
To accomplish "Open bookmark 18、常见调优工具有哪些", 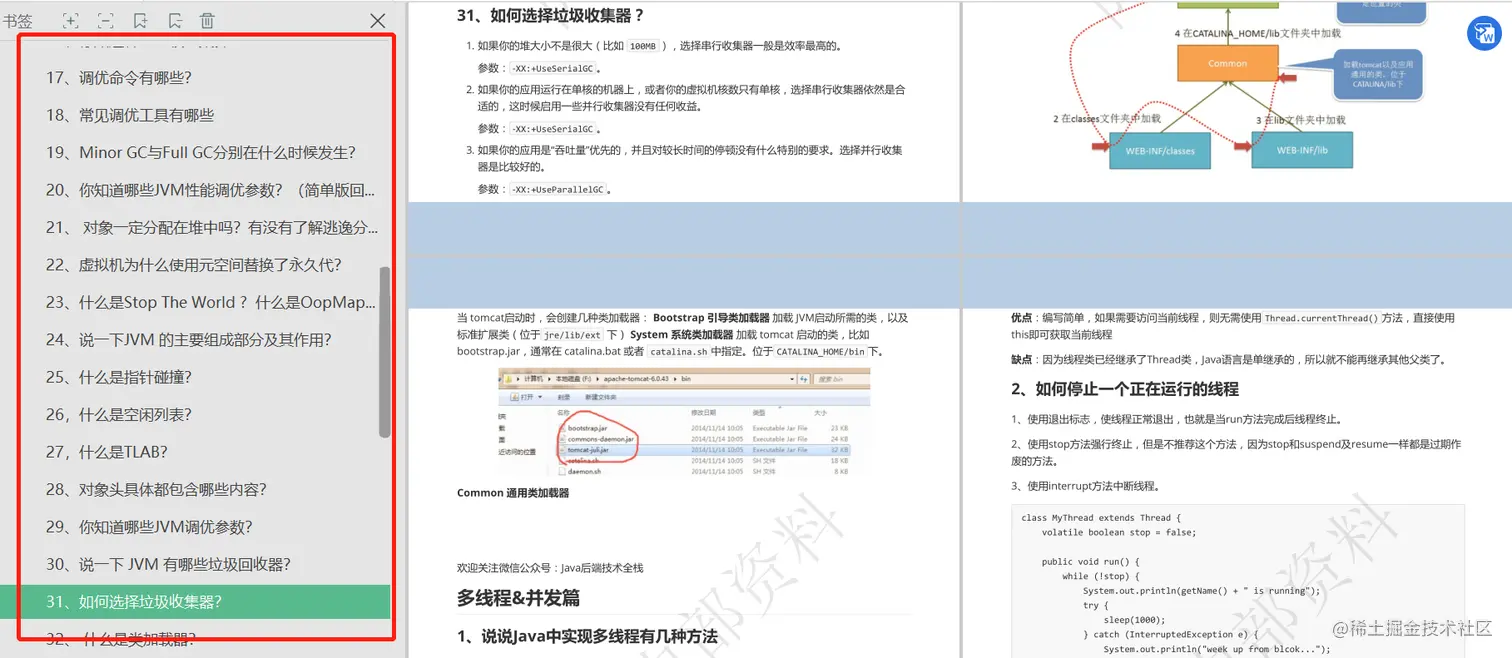I will (x=130, y=115).
